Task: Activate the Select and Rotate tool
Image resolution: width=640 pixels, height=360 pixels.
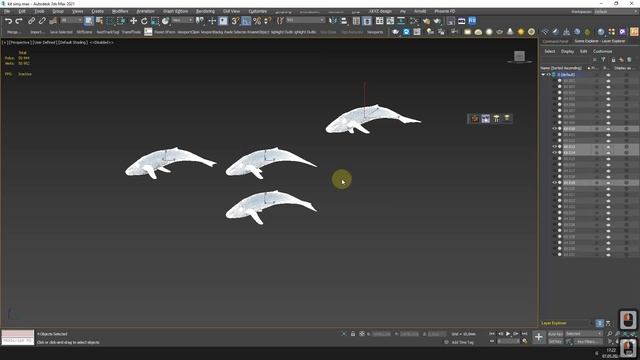Action: pyautogui.click(x=144, y=21)
